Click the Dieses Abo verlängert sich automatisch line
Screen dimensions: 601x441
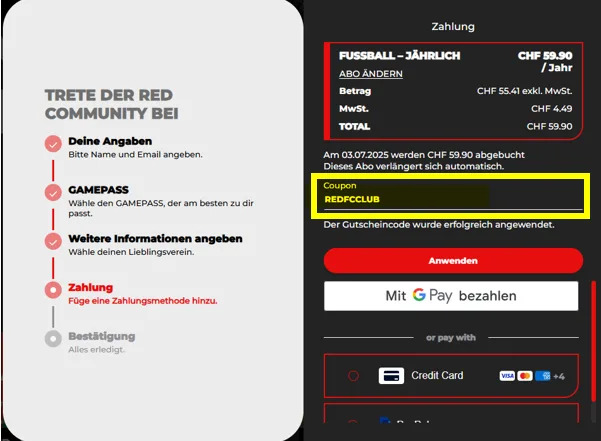(x=414, y=166)
